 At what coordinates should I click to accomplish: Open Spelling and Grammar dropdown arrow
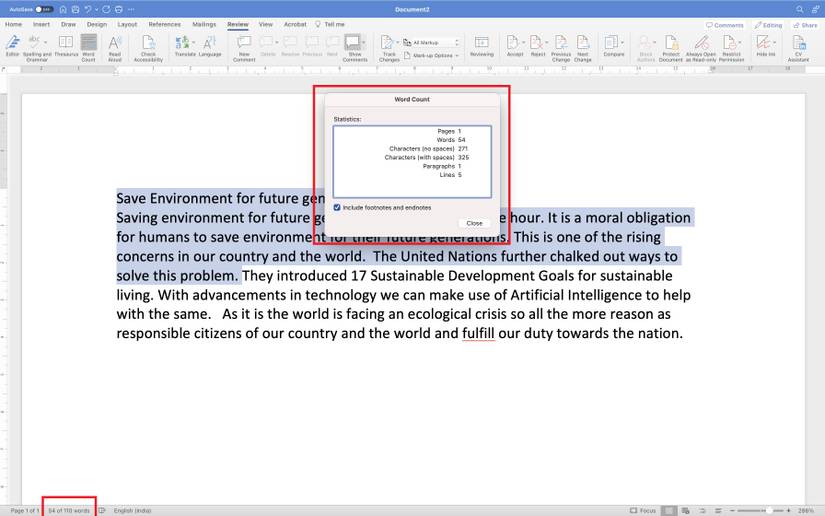point(46,42)
